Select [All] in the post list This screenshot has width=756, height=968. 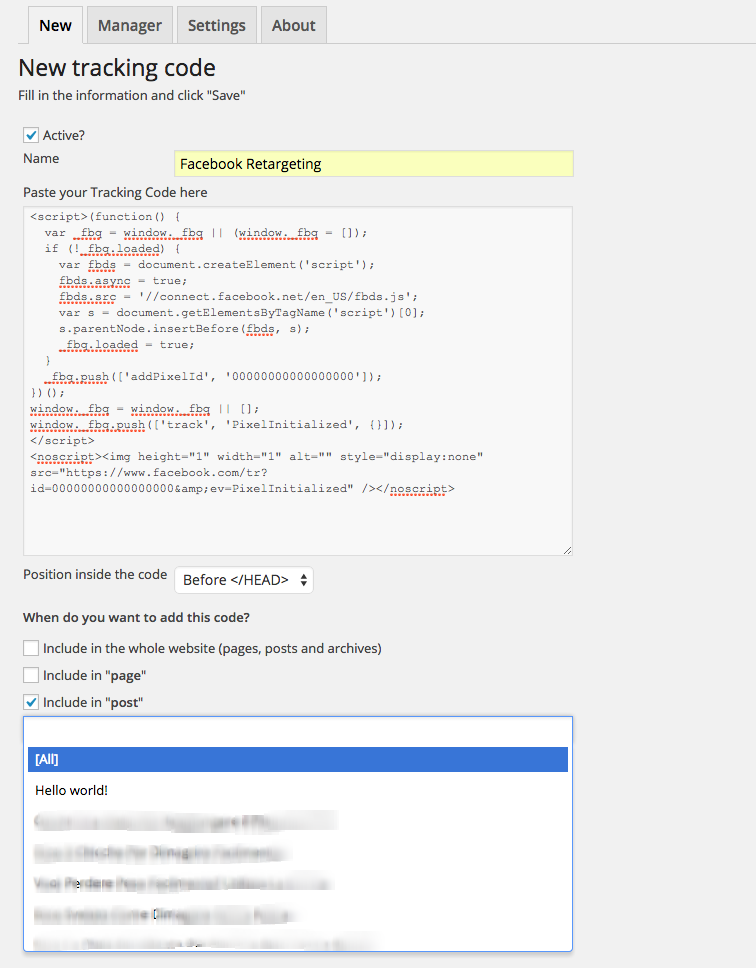(297, 759)
